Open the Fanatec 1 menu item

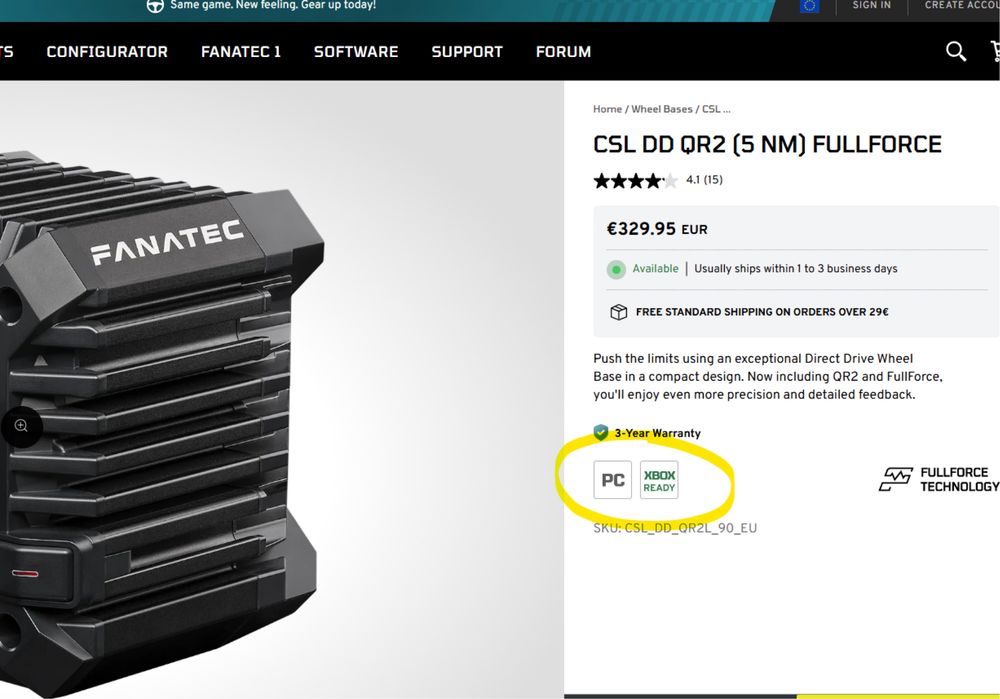tap(241, 52)
